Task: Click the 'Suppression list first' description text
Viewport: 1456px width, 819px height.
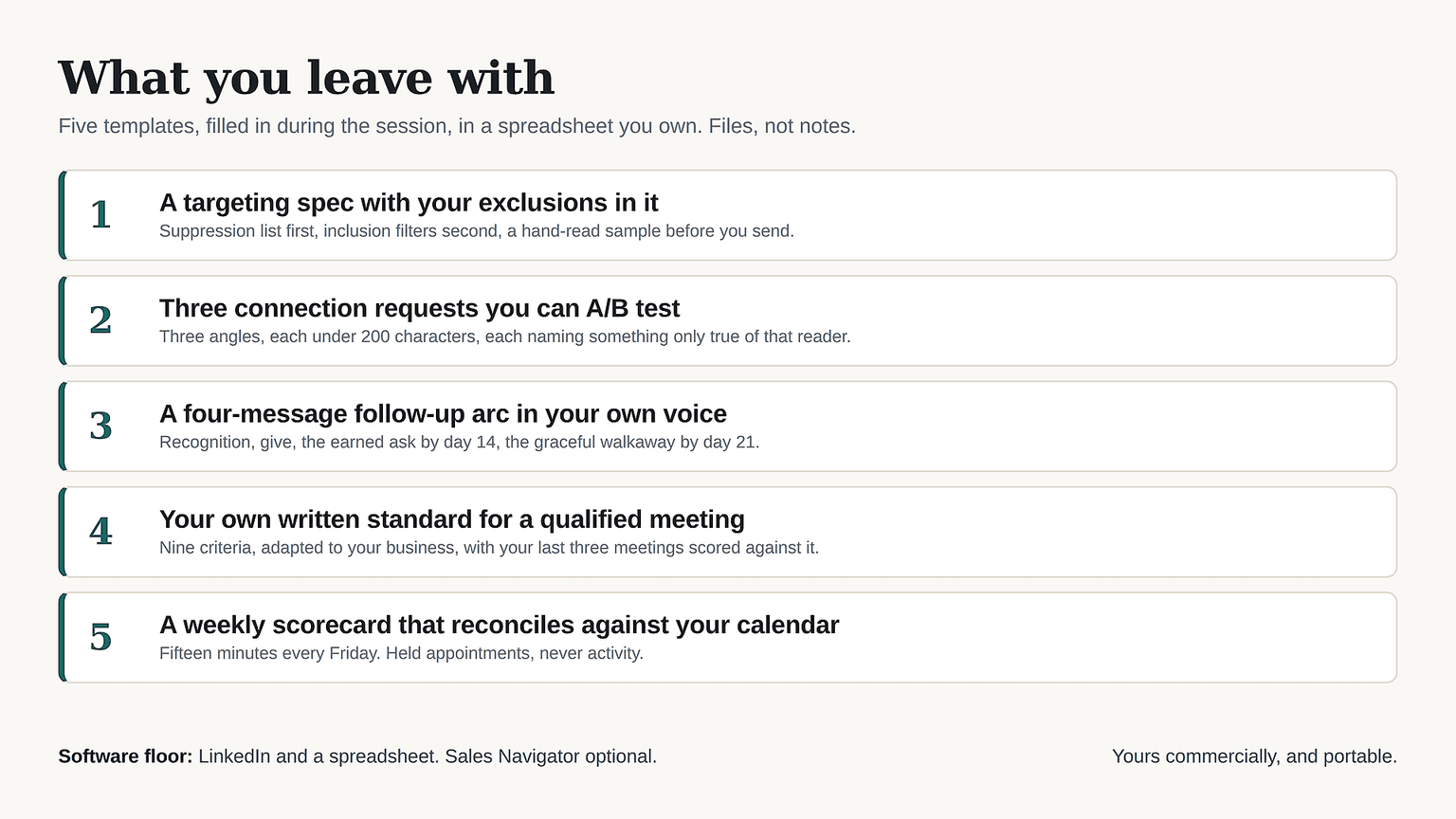Action: pyautogui.click(x=477, y=231)
